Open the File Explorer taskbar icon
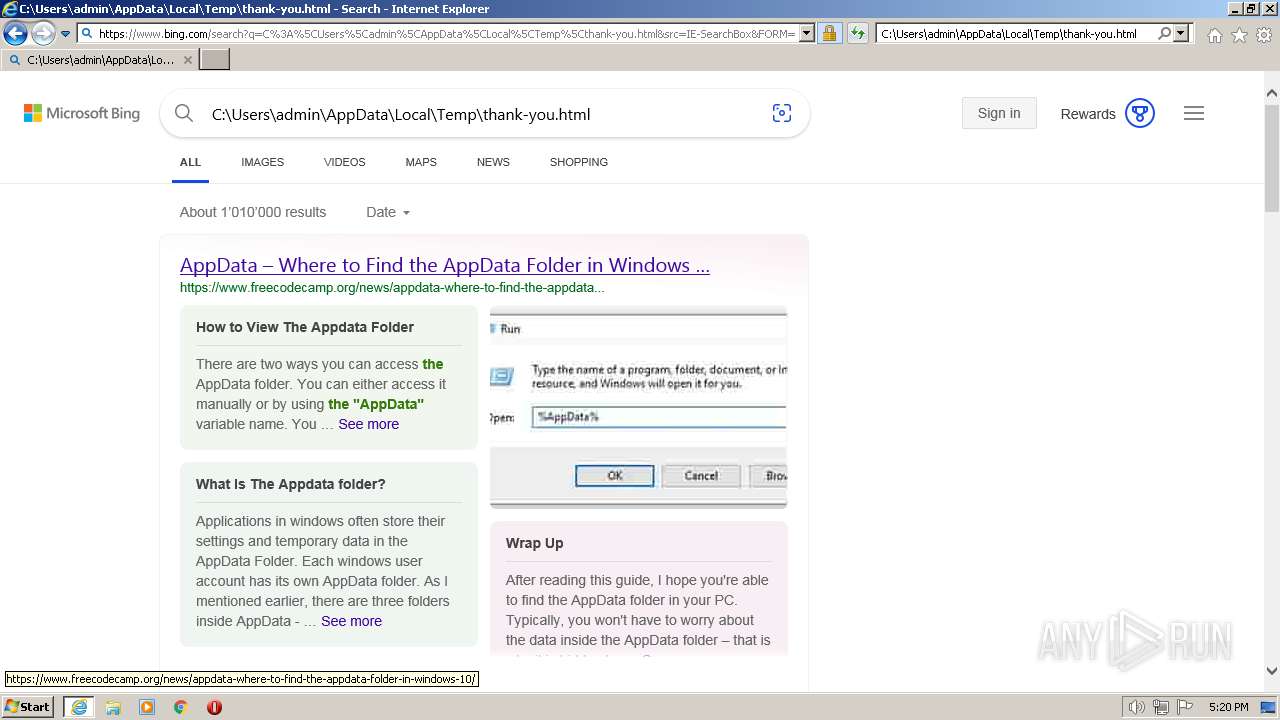Viewport: 1280px width, 720px height. point(113,707)
